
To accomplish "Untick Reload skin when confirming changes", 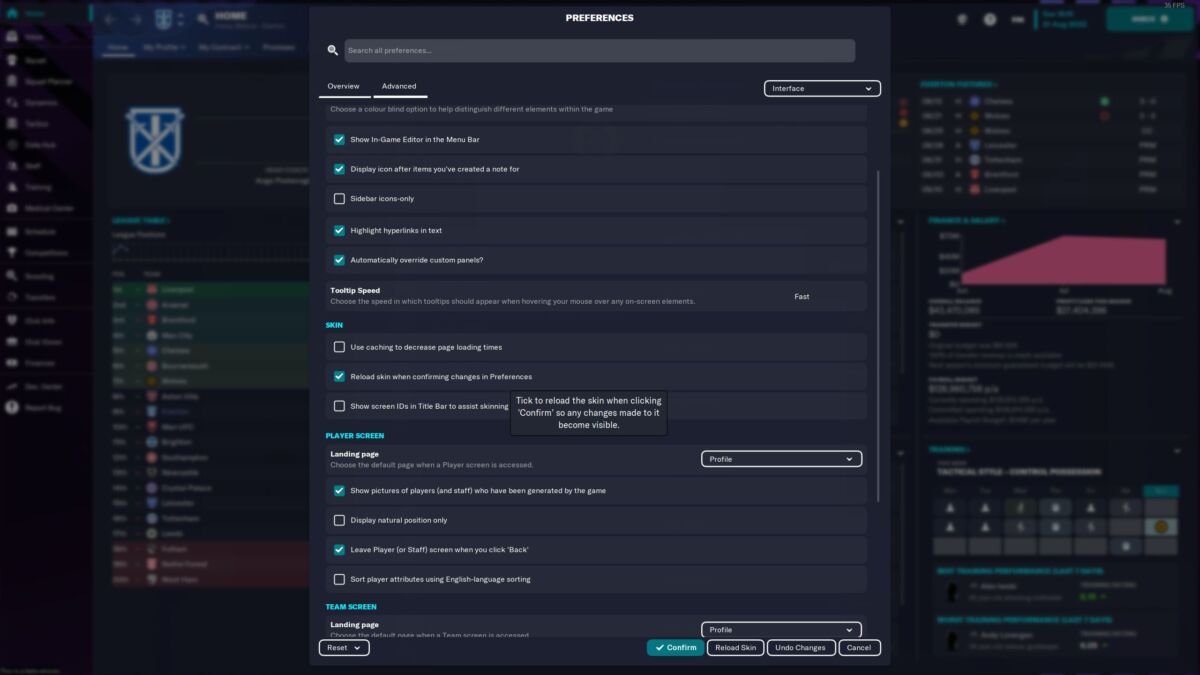I will [339, 377].
